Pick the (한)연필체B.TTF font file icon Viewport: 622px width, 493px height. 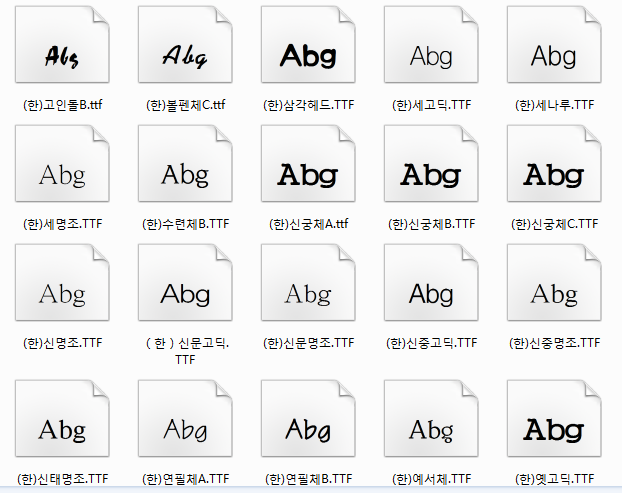(308, 418)
